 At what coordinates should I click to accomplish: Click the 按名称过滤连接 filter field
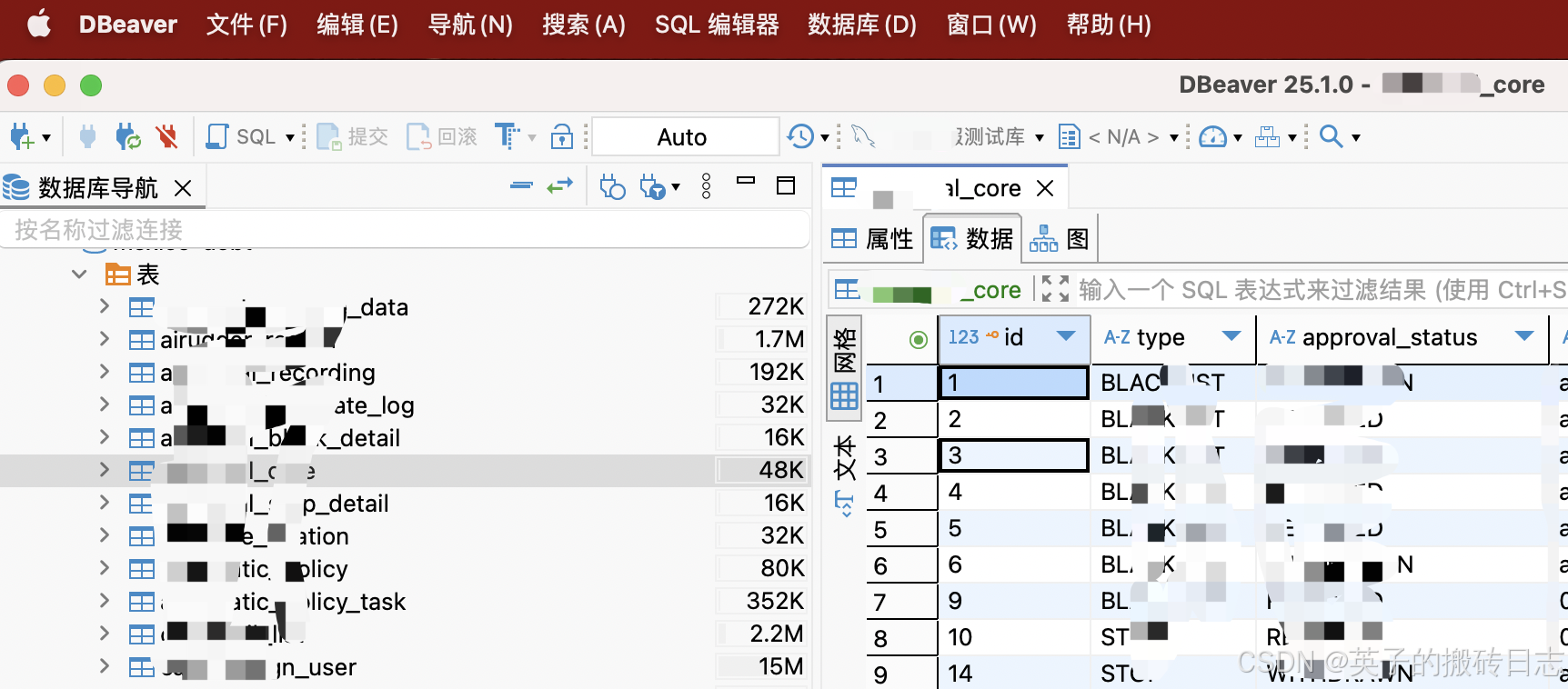(405, 229)
